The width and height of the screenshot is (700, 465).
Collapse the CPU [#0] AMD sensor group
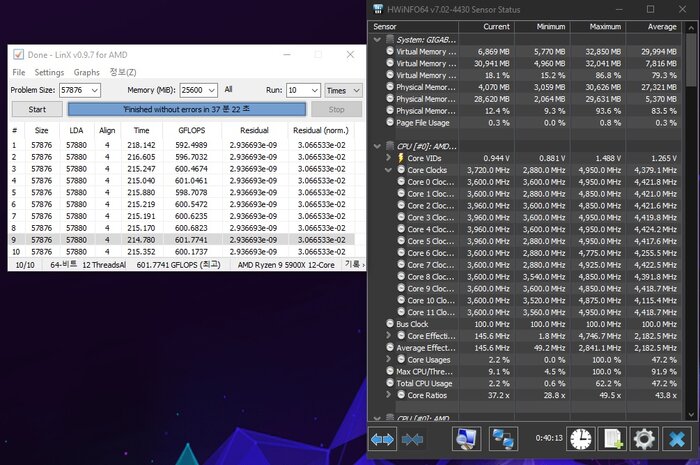[x=377, y=146]
